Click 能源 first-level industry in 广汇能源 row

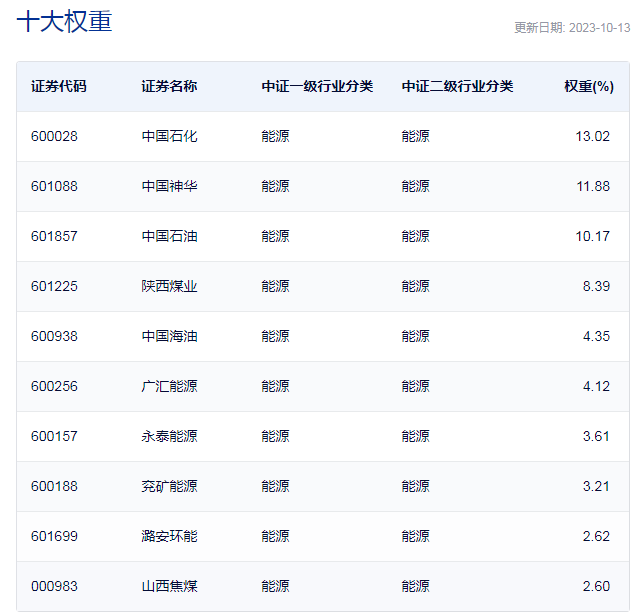[275, 386]
